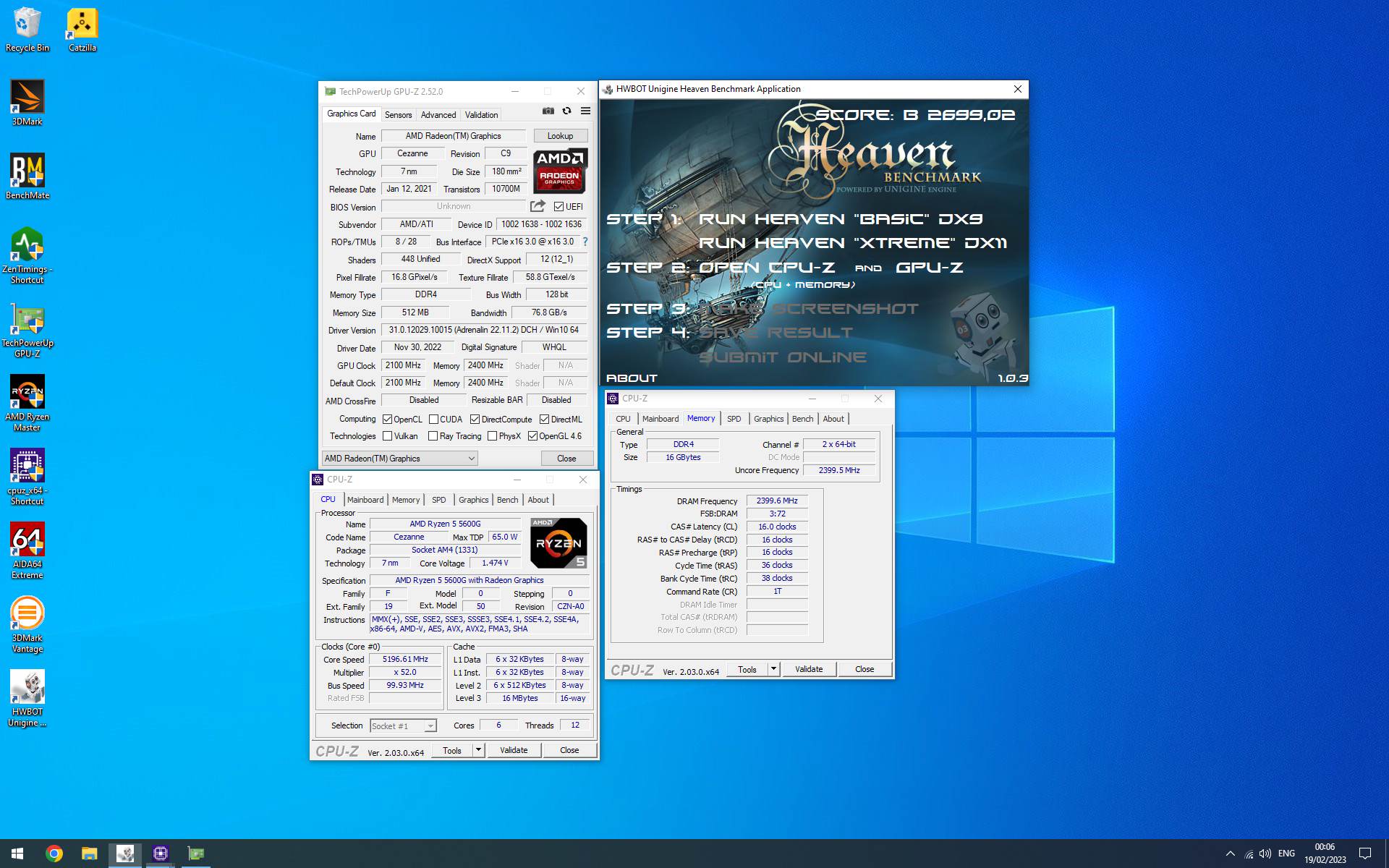Click DRAM Frequency value 2399.6 MHz

click(777, 501)
